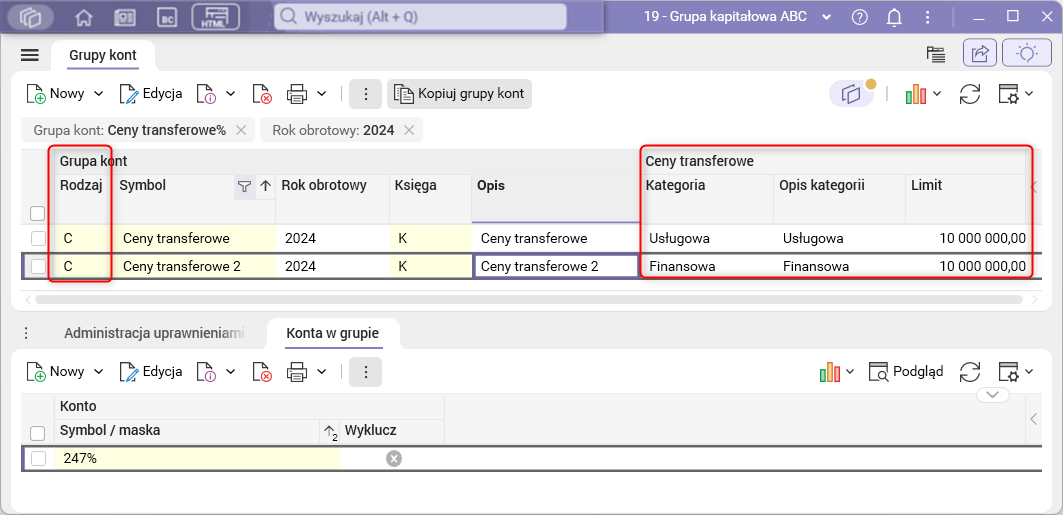Viewport: 1063px width, 515px height.
Task: Click the badge window icon with orange dot
Action: coord(851,95)
